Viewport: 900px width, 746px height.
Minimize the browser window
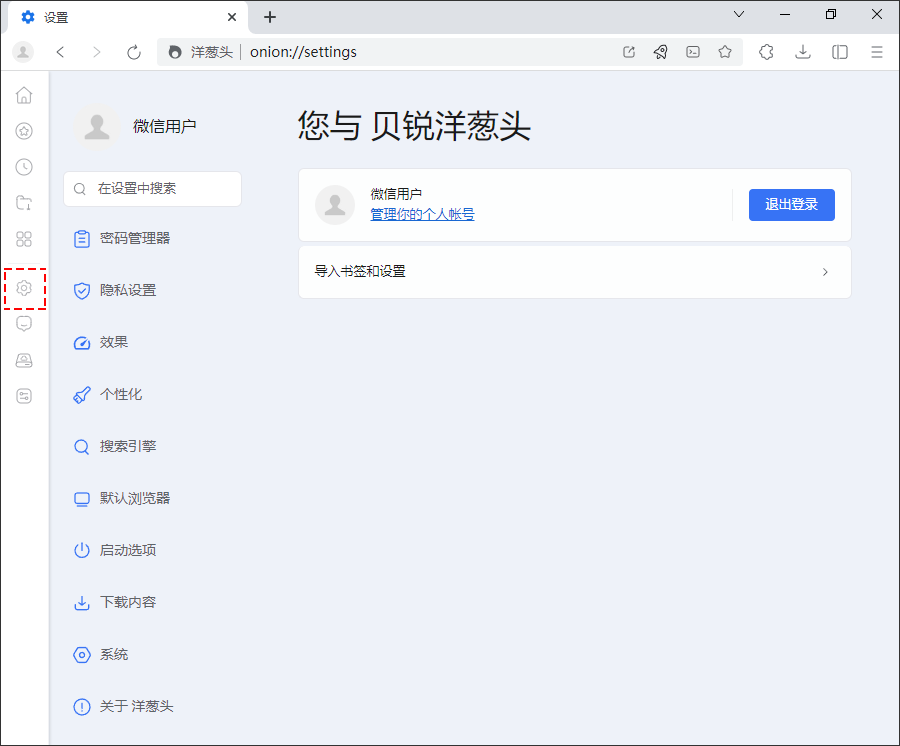point(785,14)
